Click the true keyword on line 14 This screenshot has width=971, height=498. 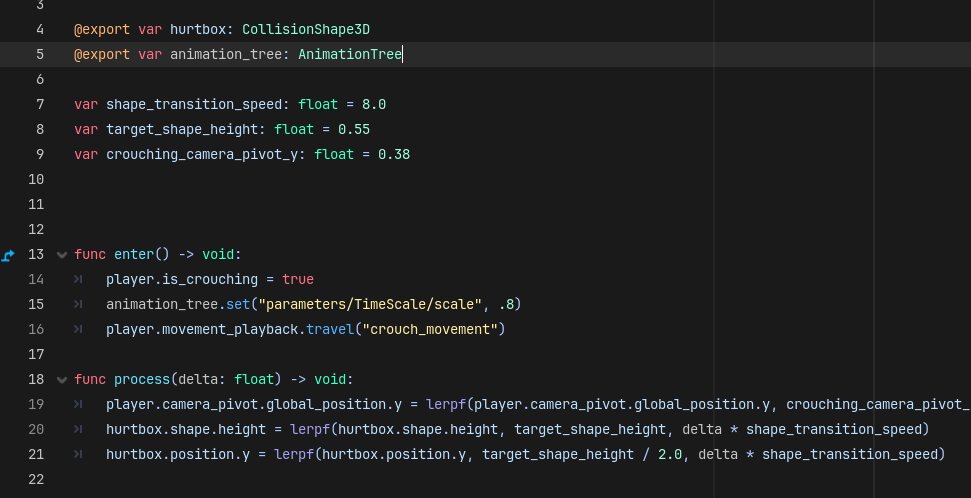click(x=298, y=279)
